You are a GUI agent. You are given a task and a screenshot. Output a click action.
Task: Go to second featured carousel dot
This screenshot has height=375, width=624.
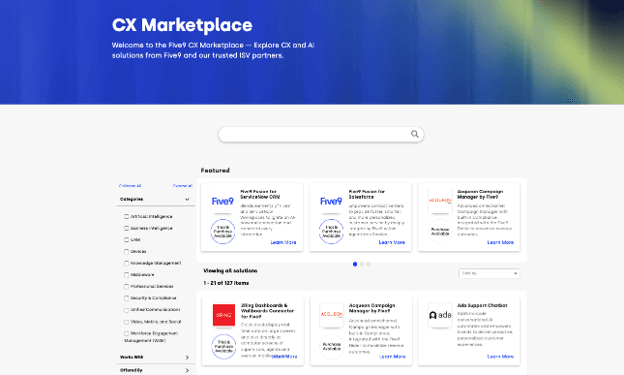(362, 264)
